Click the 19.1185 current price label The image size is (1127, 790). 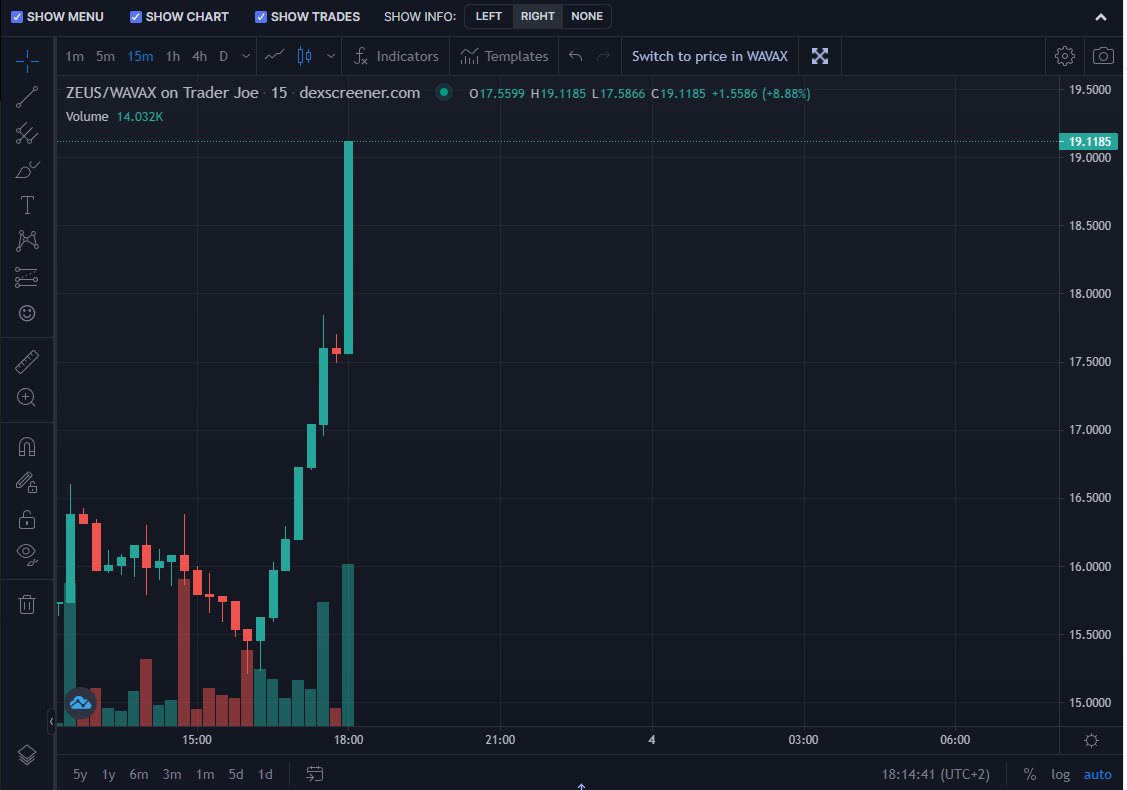(x=1089, y=142)
